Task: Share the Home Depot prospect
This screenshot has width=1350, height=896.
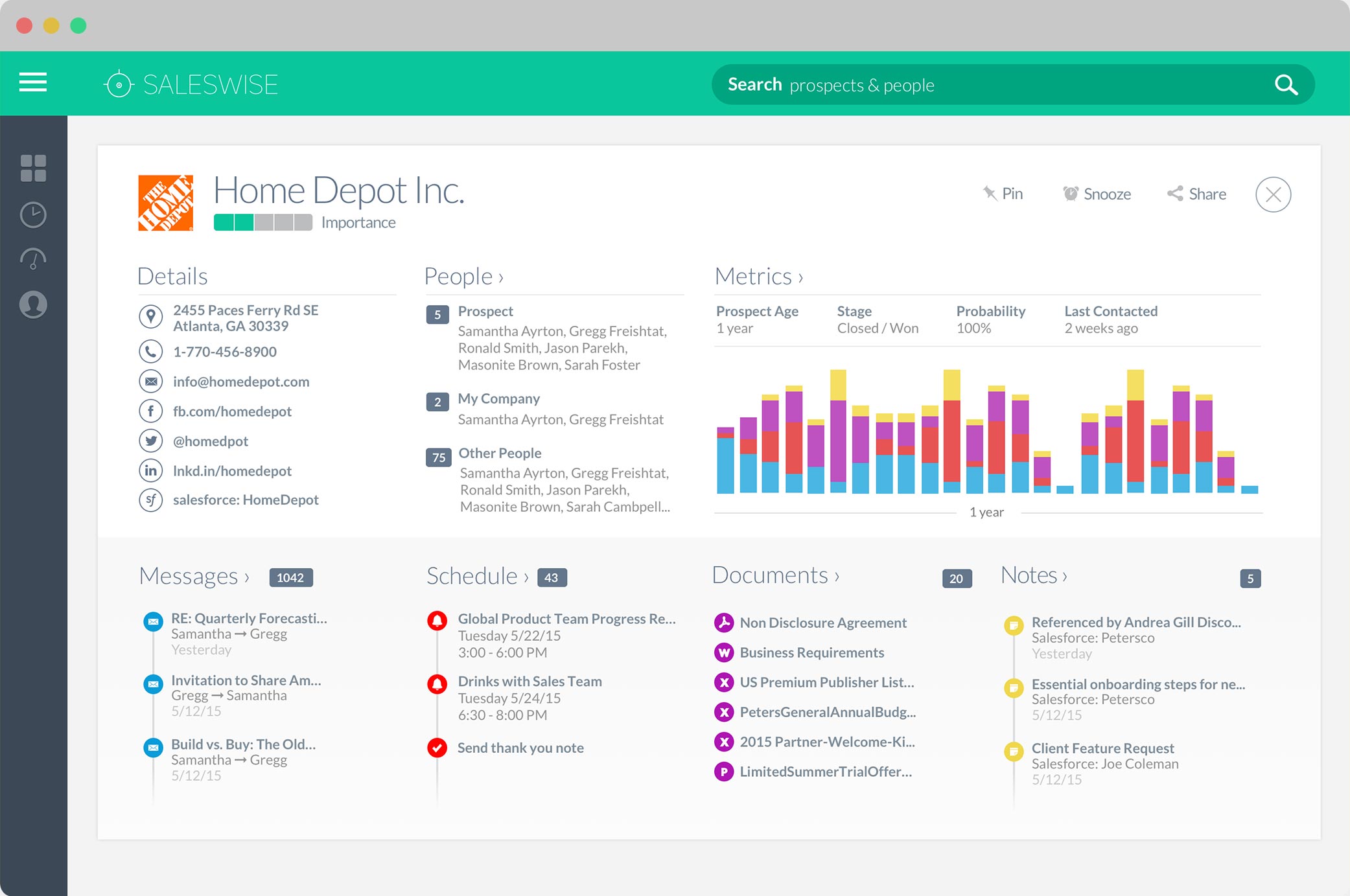Action: [1196, 194]
